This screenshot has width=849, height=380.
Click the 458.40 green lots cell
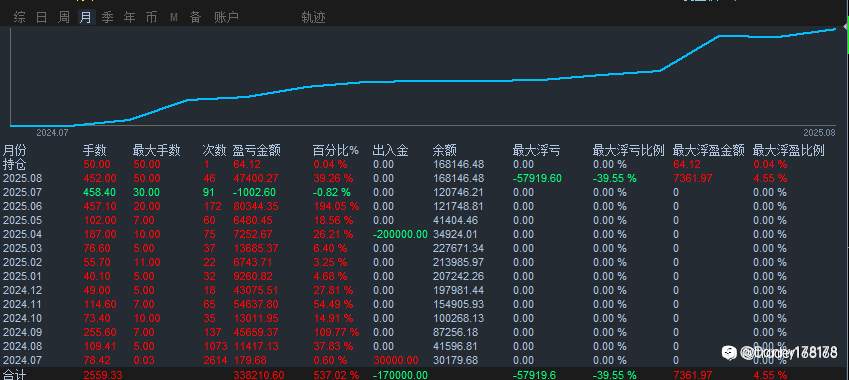tap(99, 192)
